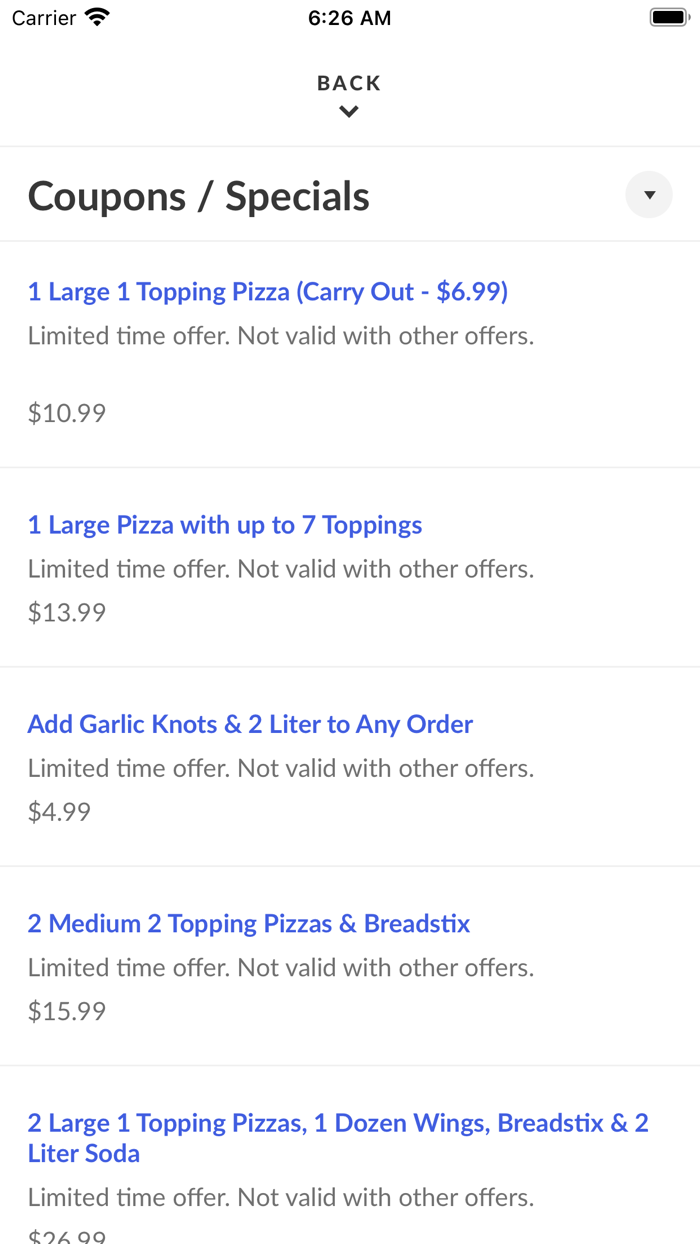Select the Add Garlic Knots & 2 Liter offer
Viewport: 700px width, 1244px height.
tap(249, 724)
